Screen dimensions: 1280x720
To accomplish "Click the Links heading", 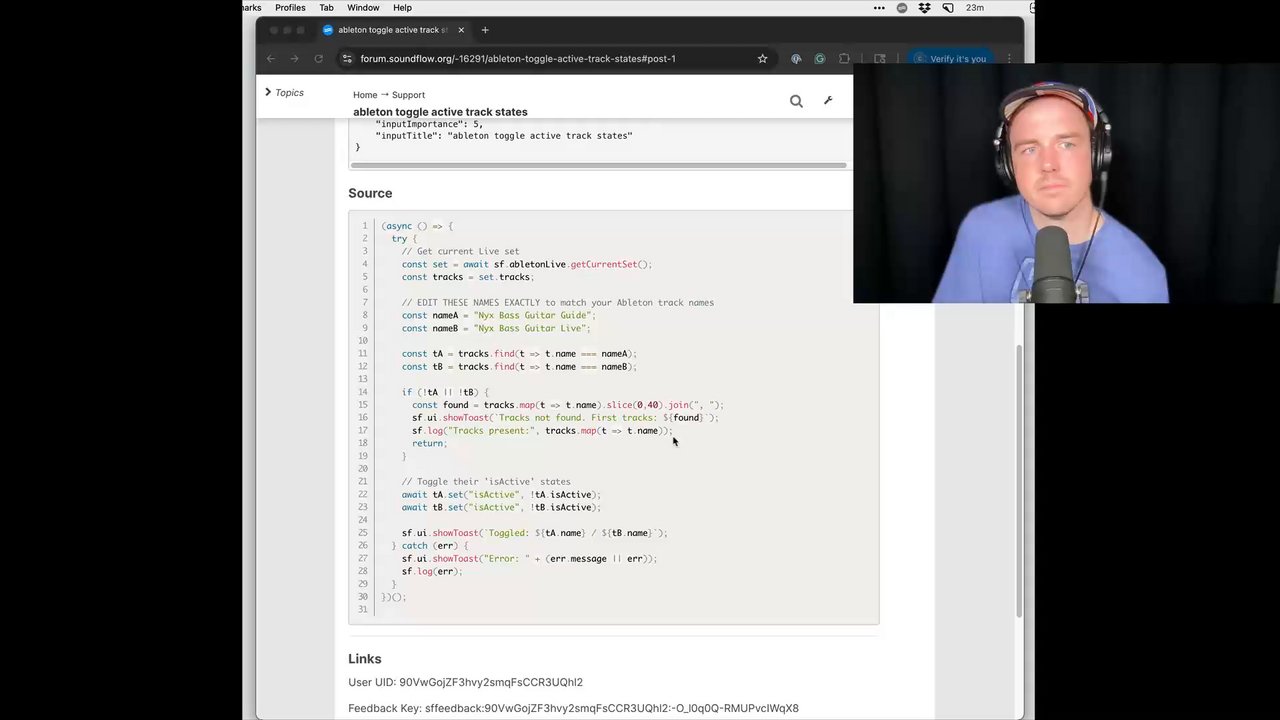I will pos(365,659).
